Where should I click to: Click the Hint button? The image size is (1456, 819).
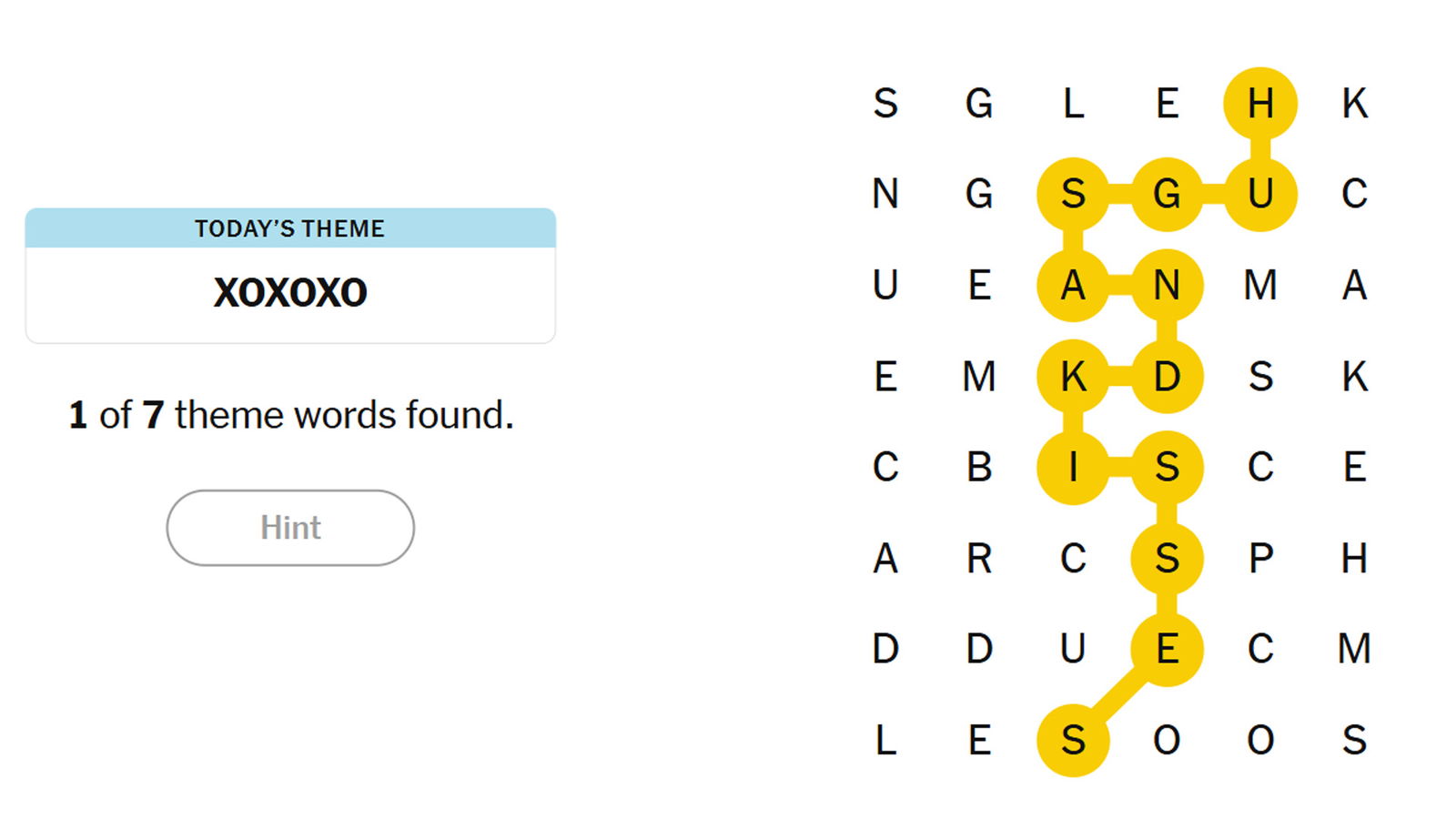point(290,528)
